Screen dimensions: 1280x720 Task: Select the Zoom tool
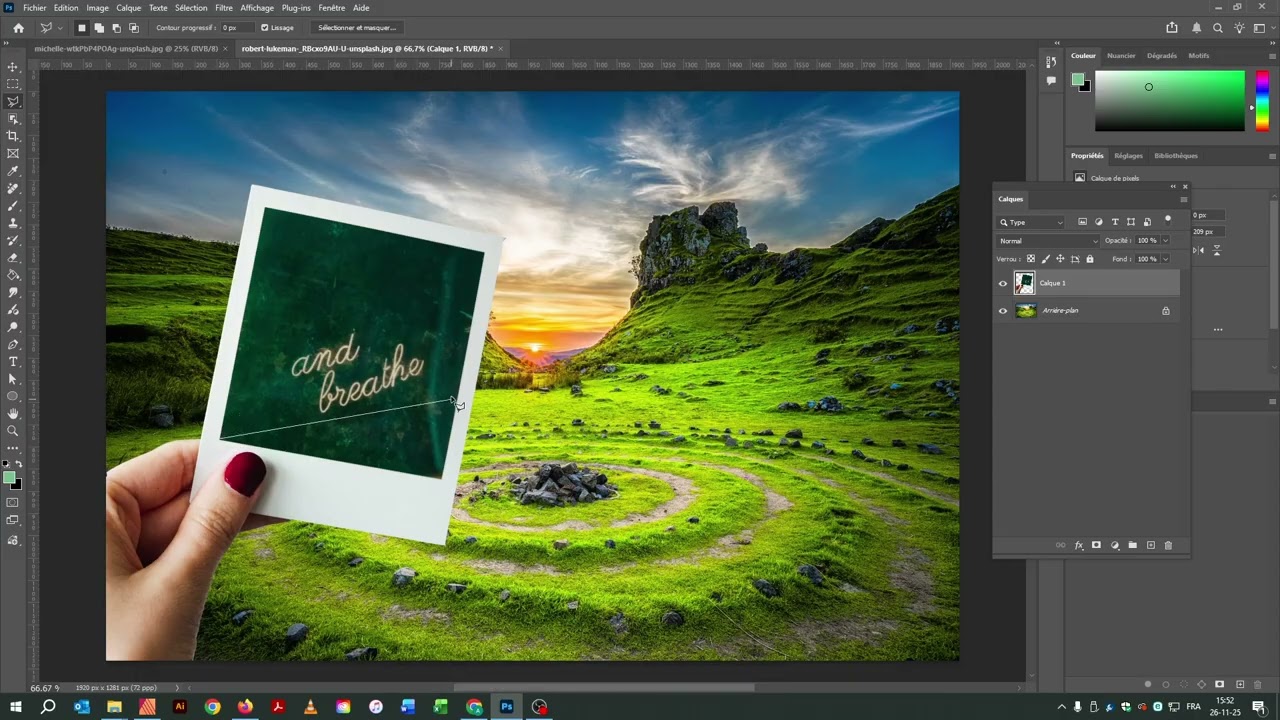click(x=13, y=431)
